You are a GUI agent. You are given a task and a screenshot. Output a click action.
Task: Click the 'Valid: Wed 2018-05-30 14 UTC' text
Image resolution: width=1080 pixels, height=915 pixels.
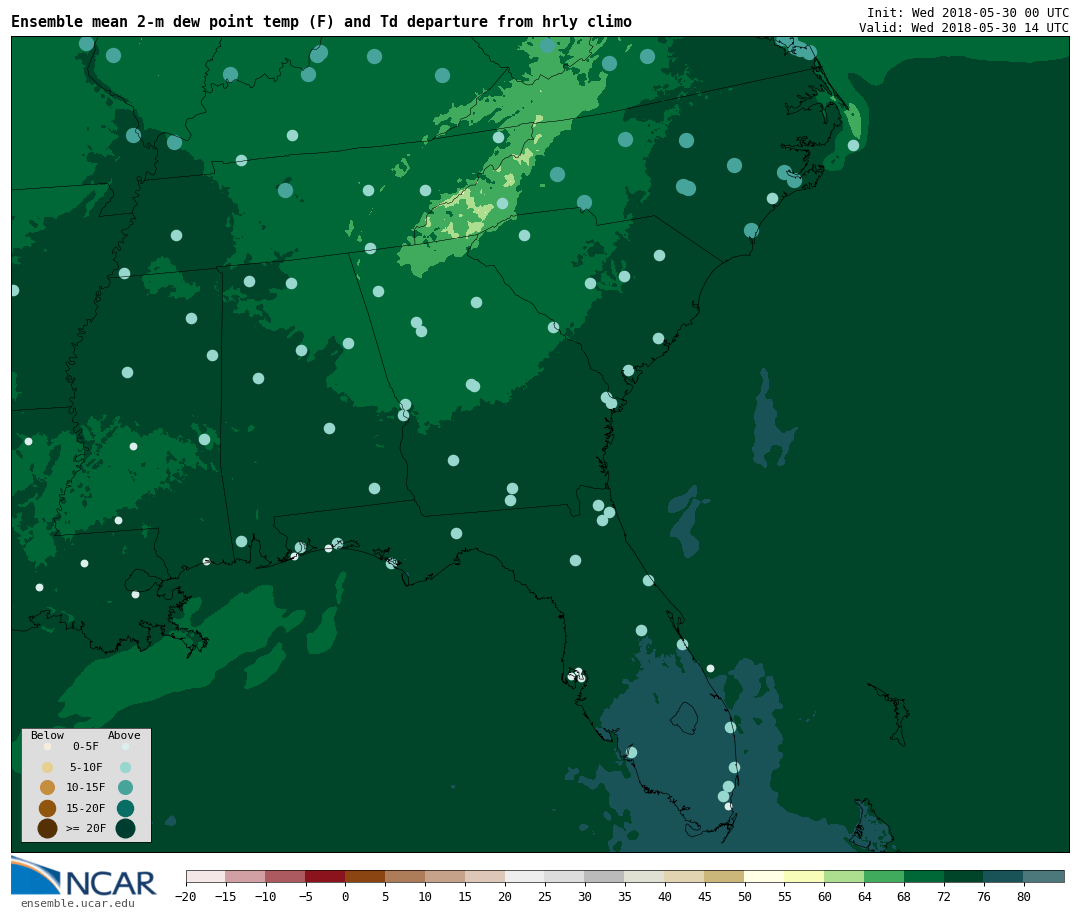coord(964,28)
